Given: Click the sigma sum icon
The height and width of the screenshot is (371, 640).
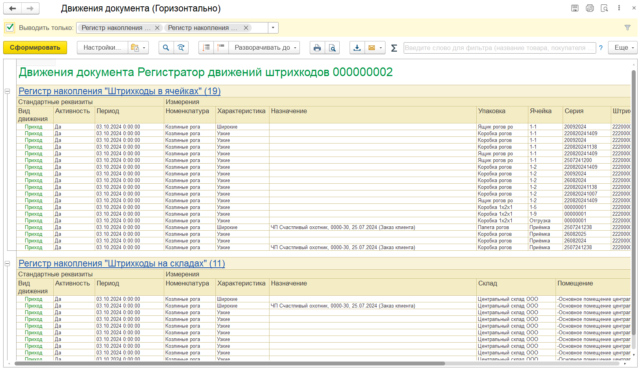Looking at the screenshot, I should [x=394, y=48].
